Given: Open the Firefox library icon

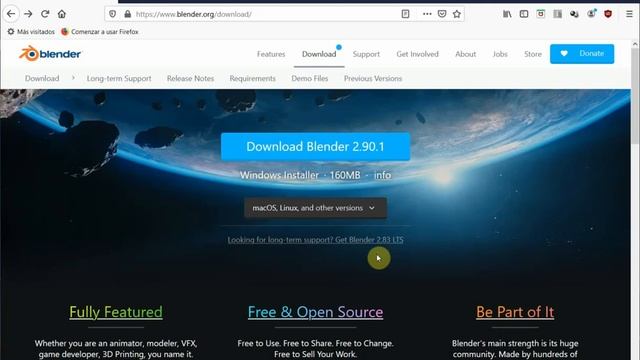Looking at the screenshot, I should tap(507, 14).
